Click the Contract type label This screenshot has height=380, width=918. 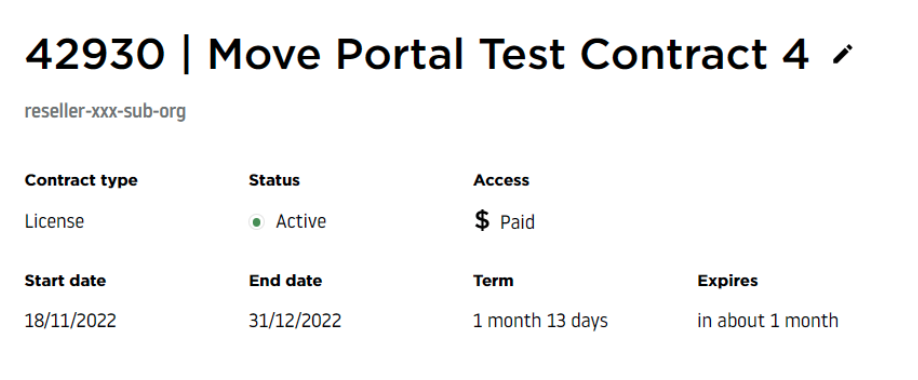click(x=81, y=180)
